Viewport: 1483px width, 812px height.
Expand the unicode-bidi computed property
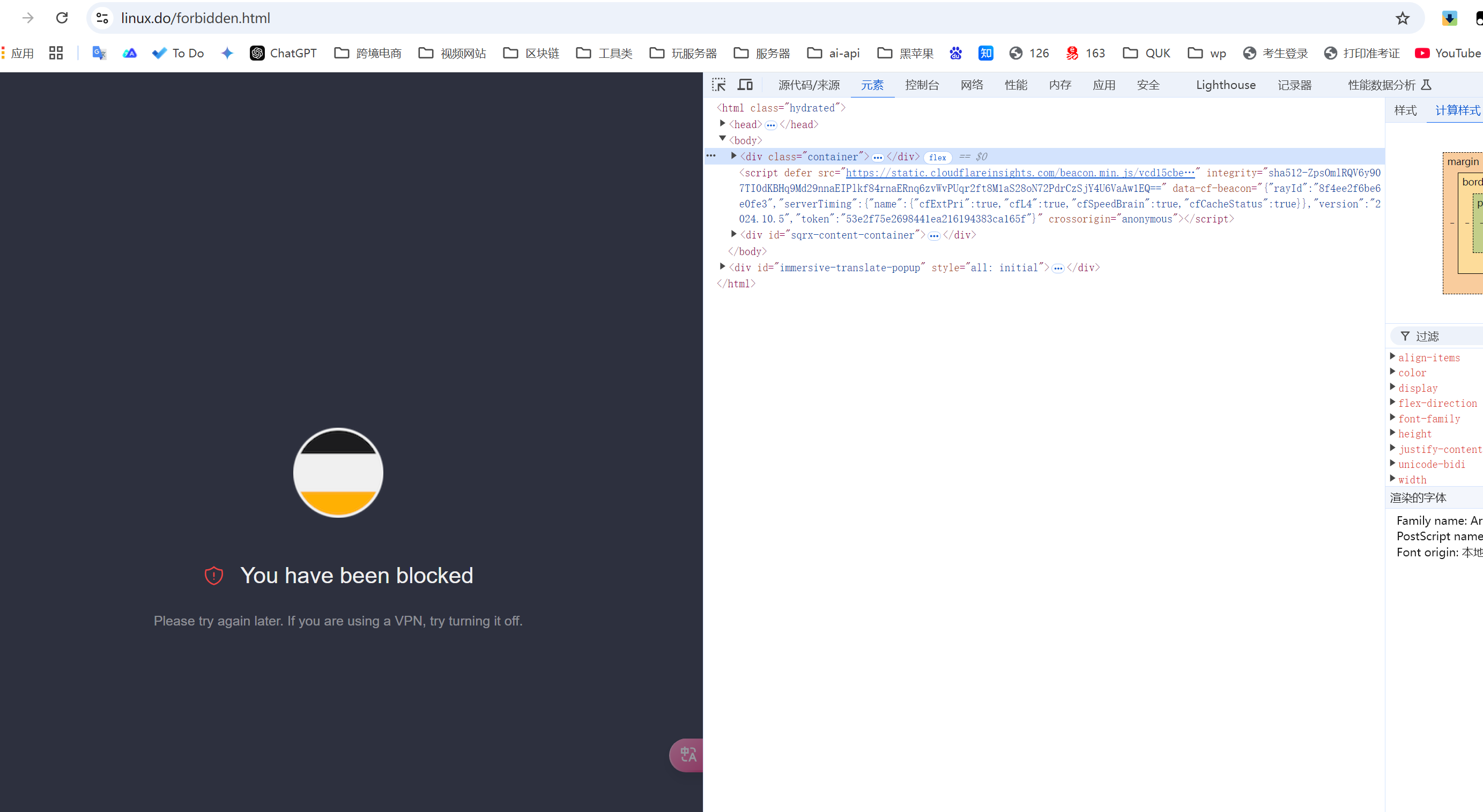pos(1392,463)
